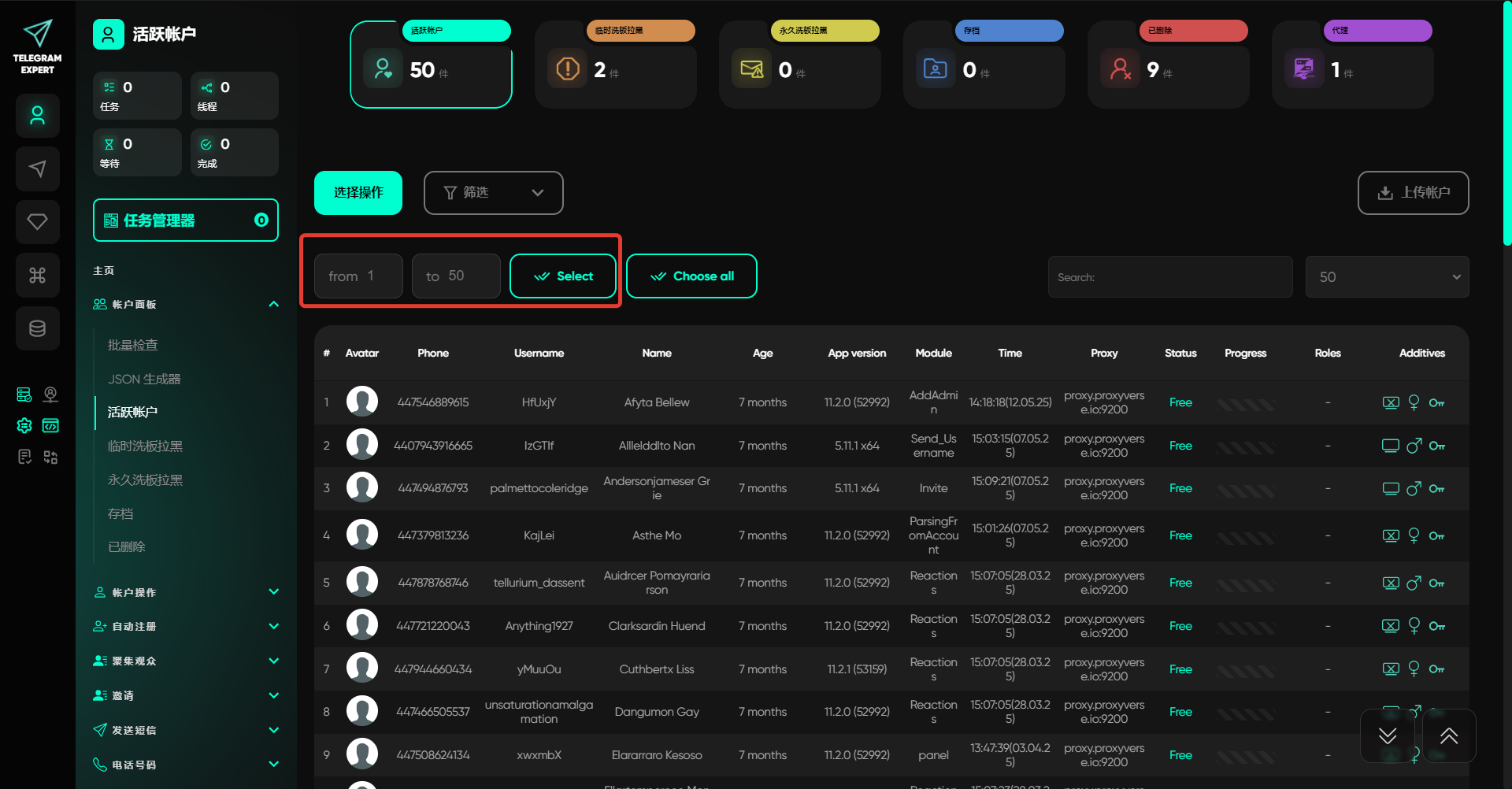Viewport: 1512px width, 789px height.
Task: Jump to top with double-up arrow button
Action: pyautogui.click(x=1448, y=735)
